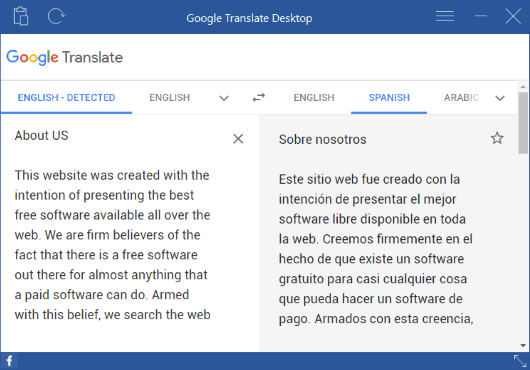
Task: Open the hamburger menu icon
Action: point(444,16)
